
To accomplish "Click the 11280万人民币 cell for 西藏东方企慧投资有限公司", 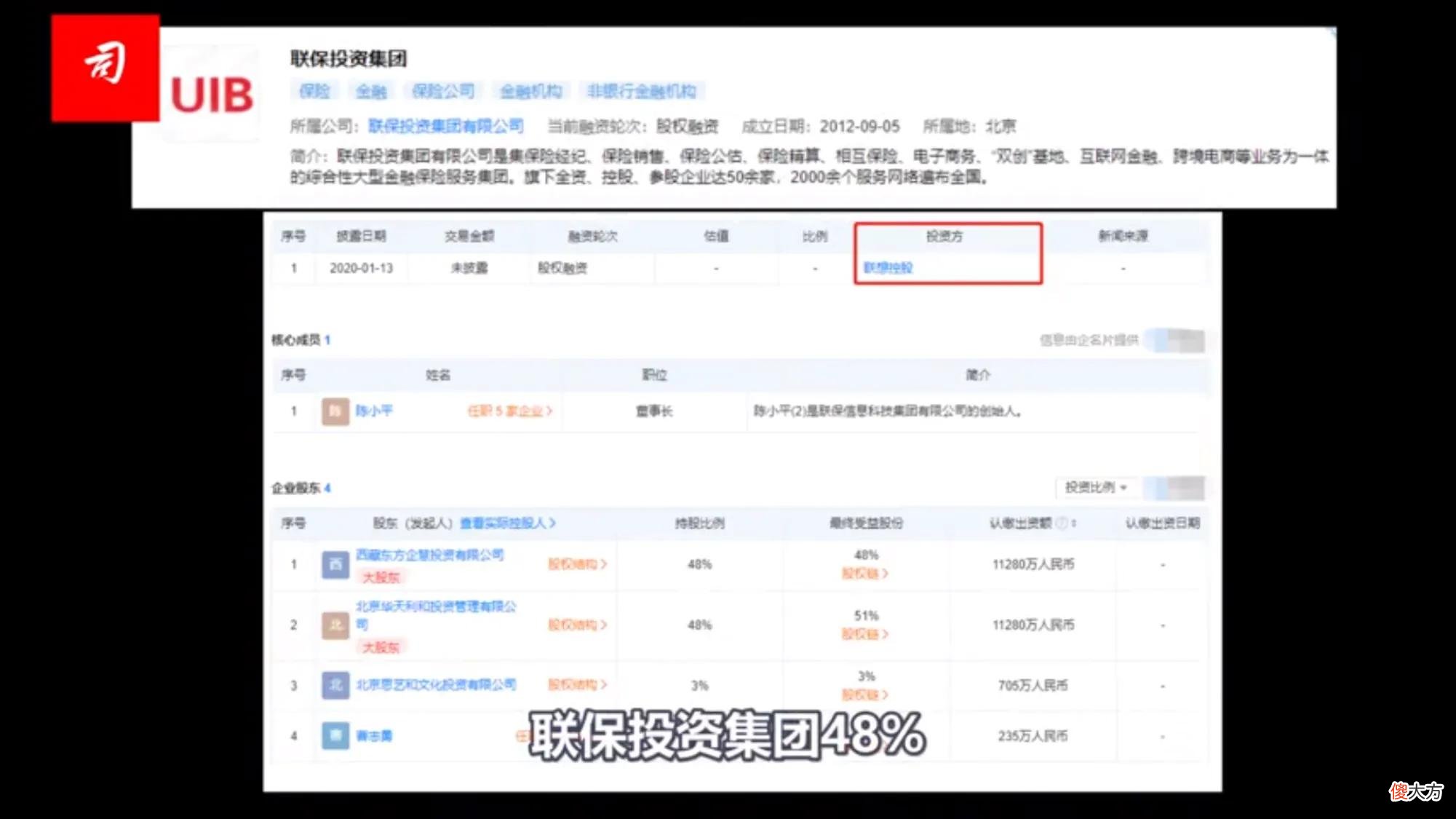I will tap(1033, 564).
